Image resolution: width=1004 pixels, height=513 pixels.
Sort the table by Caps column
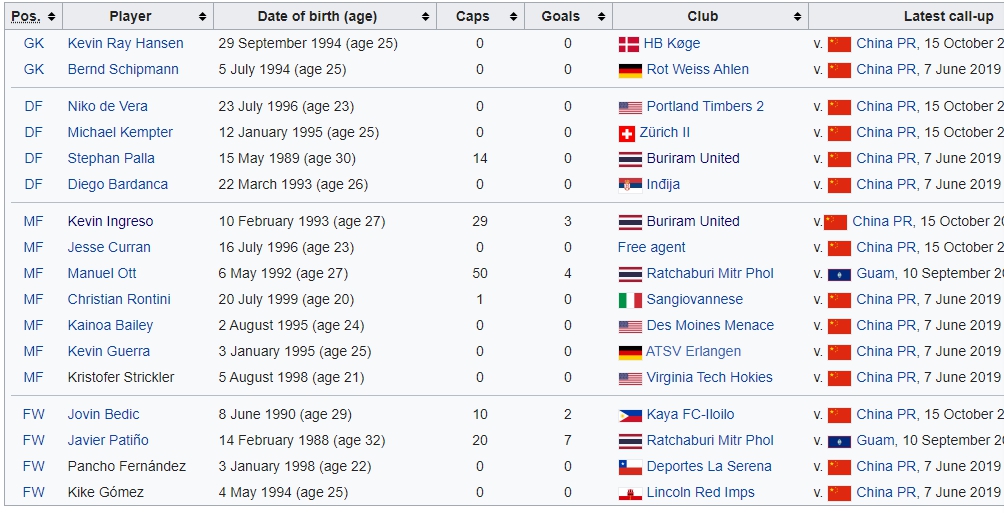click(x=513, y=17)
